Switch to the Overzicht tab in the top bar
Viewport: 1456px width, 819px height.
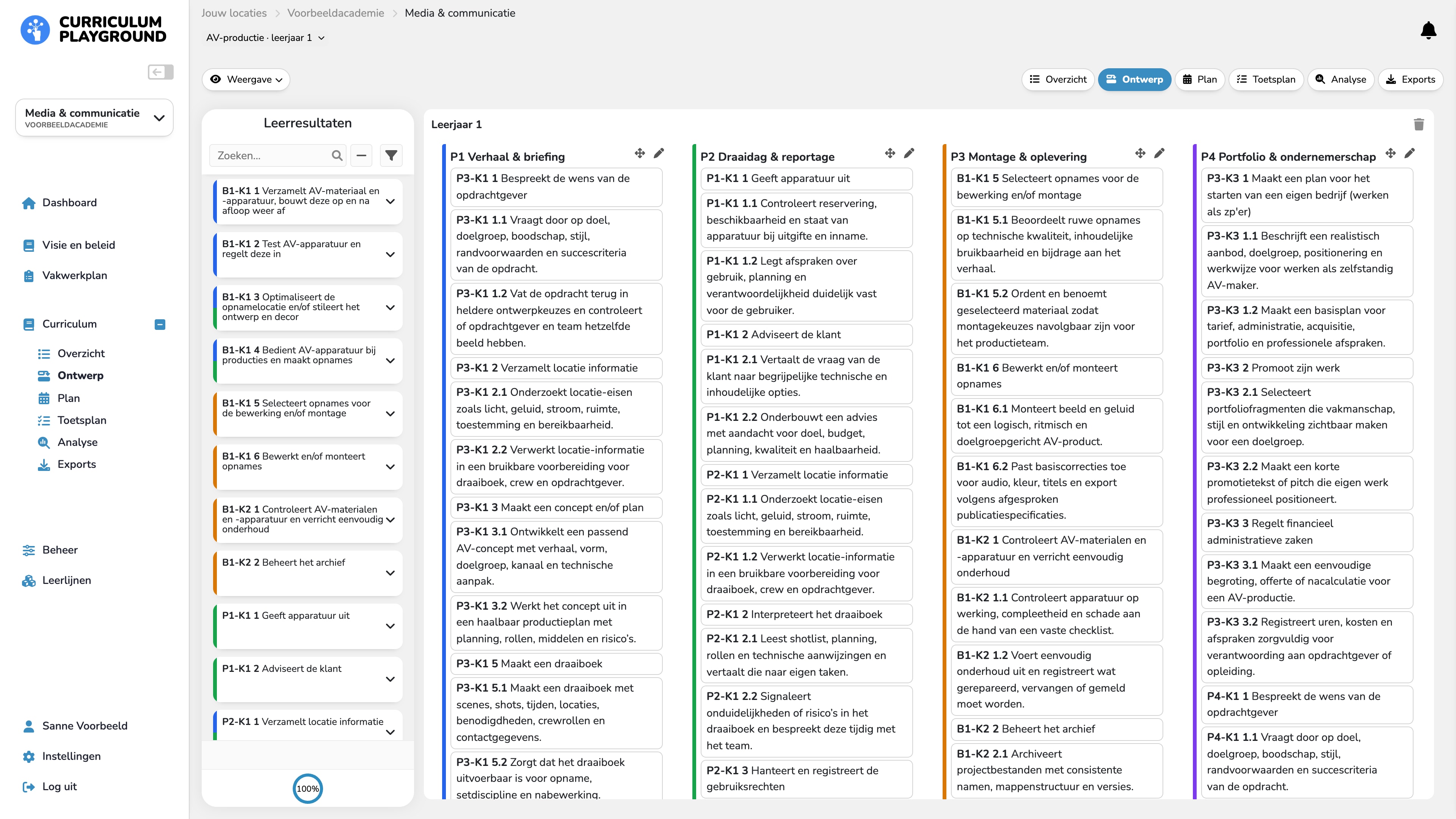(x=1058, y=80)
